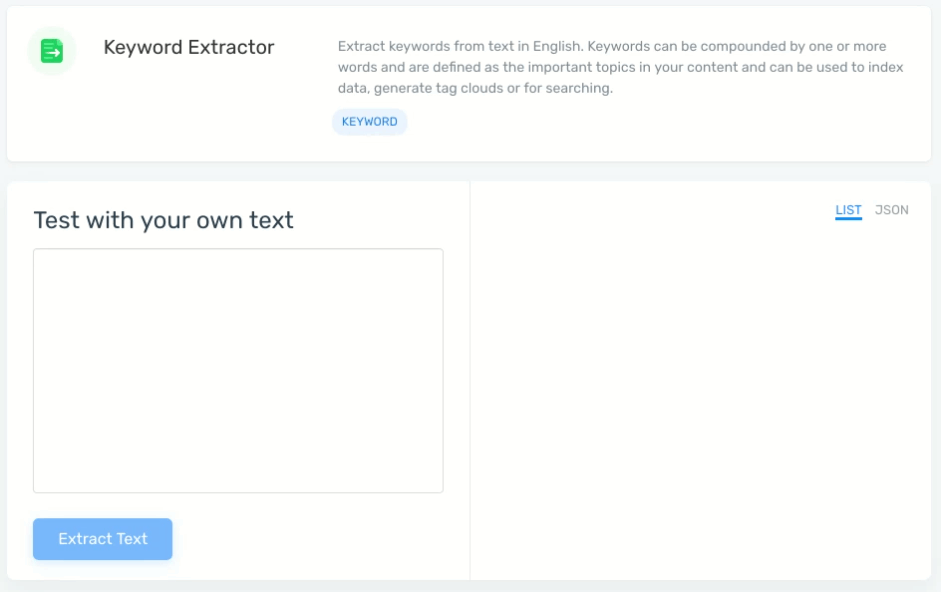Select the Test with your own text heading
Screen dimensions: 941x592
[163, 220]
